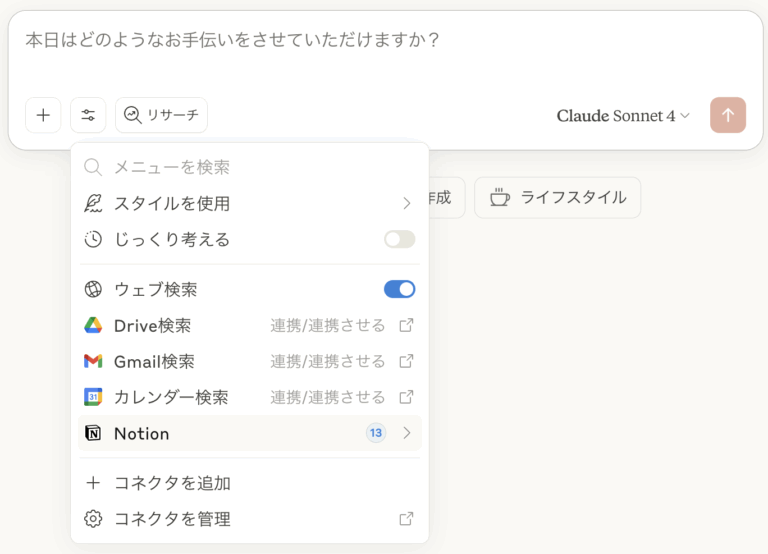Enable the じっくり考える toggle

coord(399,239)
